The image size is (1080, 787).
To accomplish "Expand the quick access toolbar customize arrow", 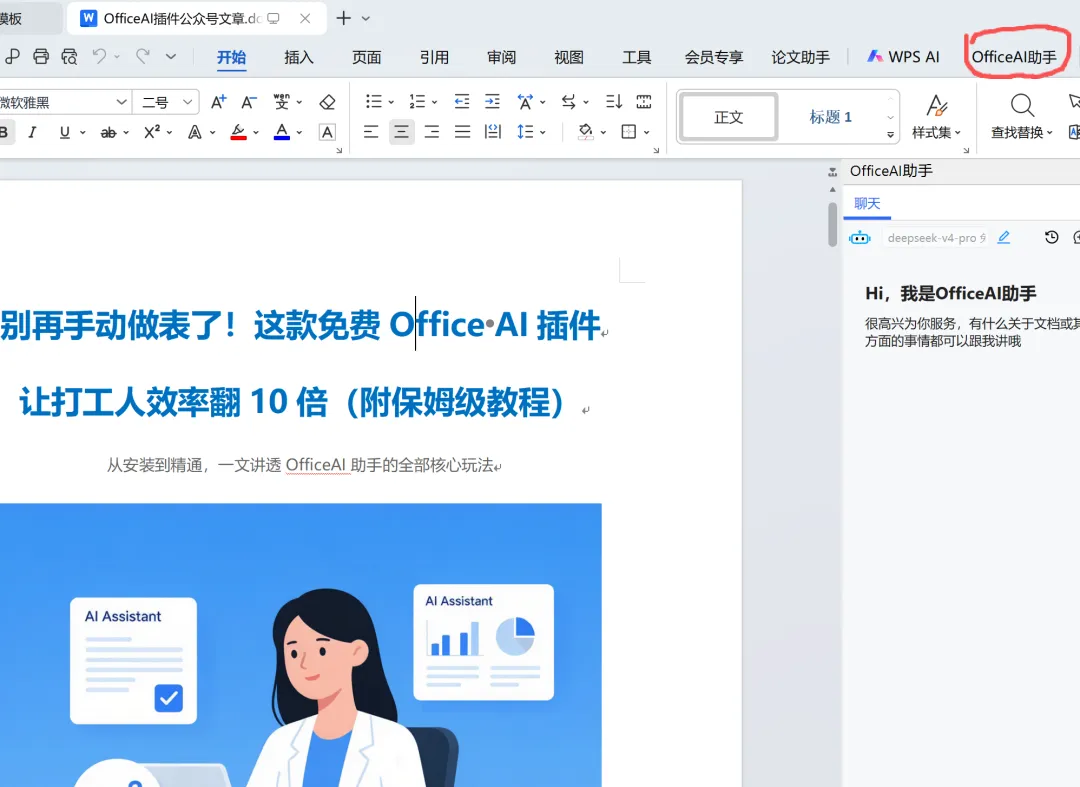I will click(171, 56).
